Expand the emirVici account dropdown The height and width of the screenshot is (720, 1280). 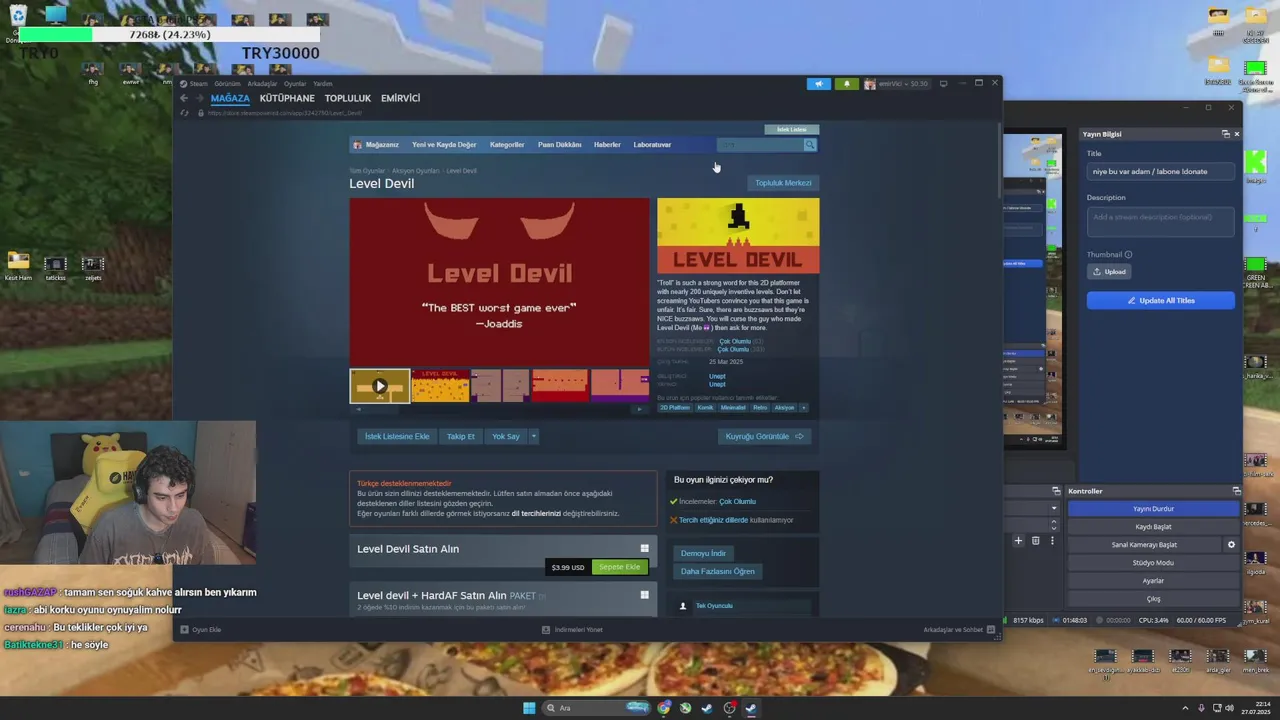pos(897,84)
